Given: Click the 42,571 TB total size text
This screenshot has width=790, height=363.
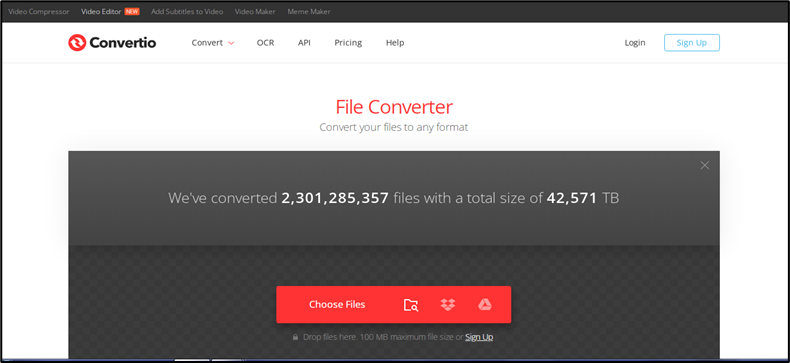Looking at the screenshot, I should tap(582, 198).
